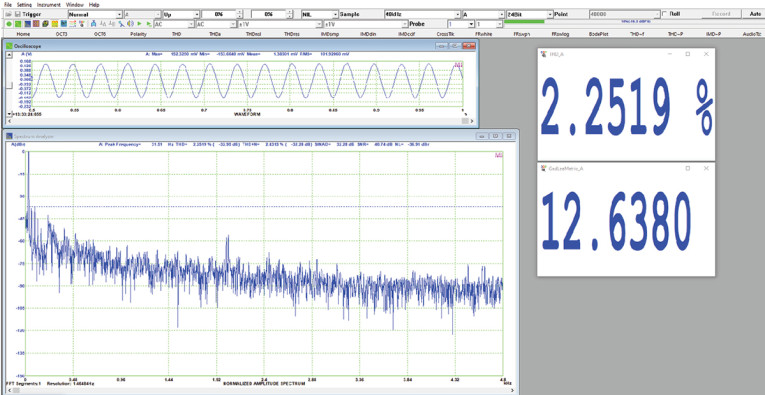Select the THD tab in panel bar

tap(176, 34)
